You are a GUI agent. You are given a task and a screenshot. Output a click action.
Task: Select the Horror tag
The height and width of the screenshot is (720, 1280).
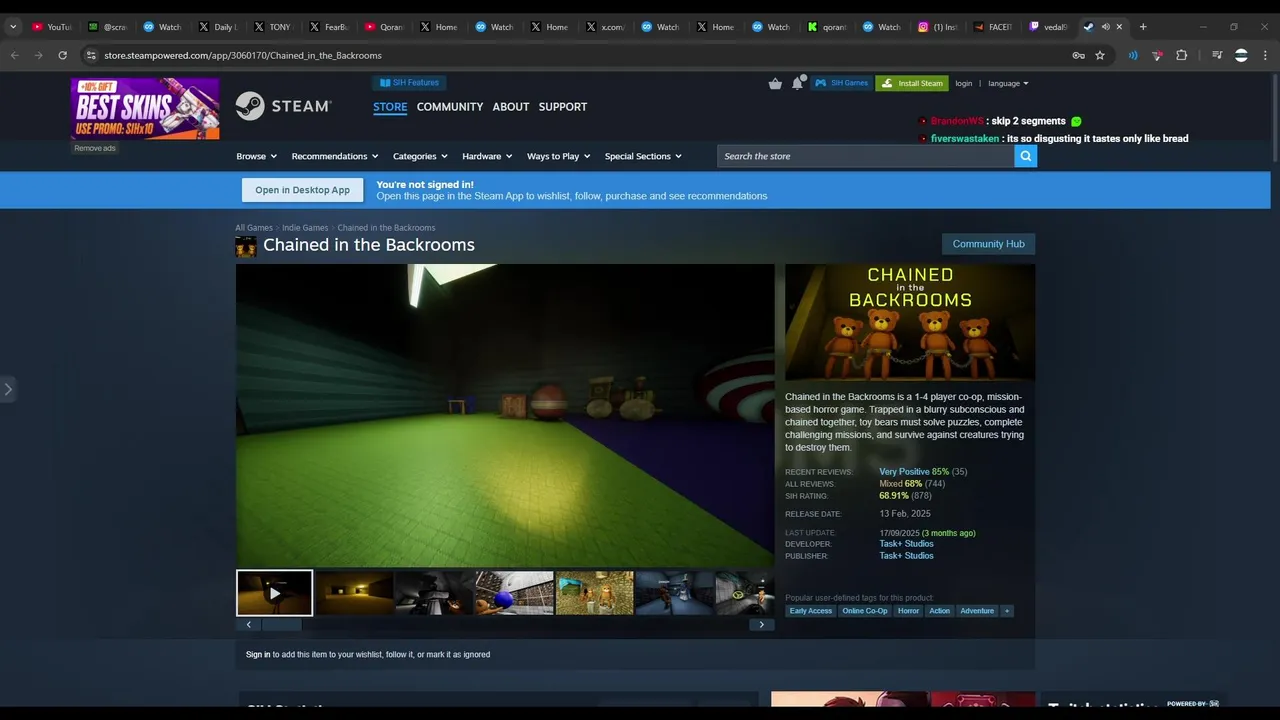pyautogui.click(x=908, y=611)
